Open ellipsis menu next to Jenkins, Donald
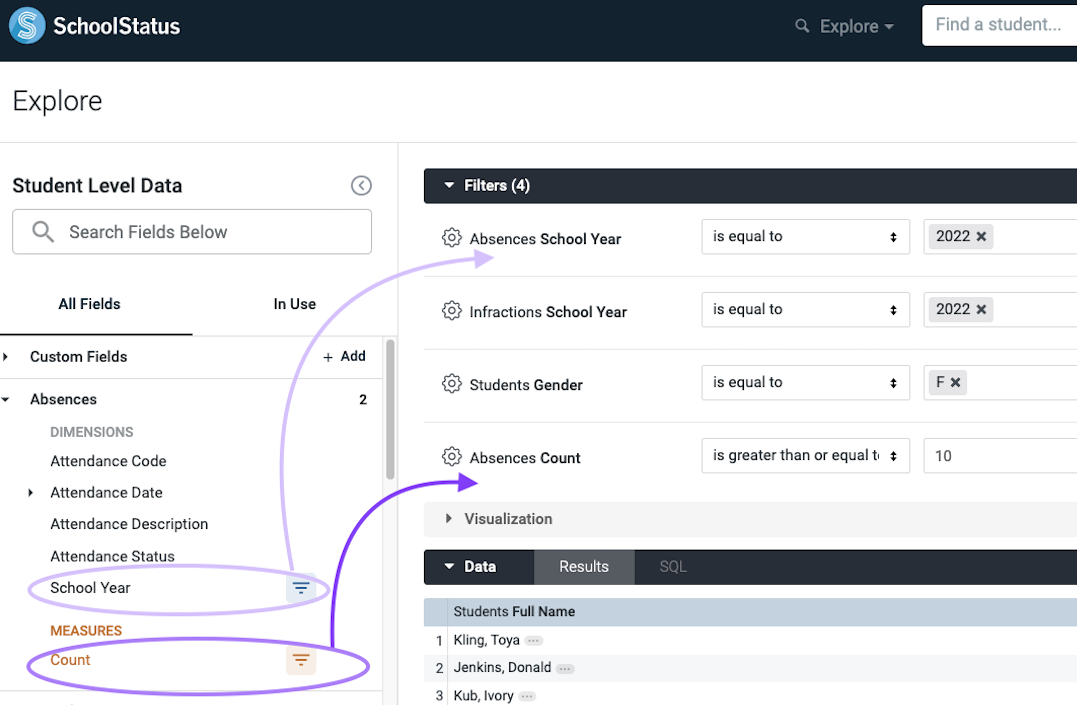This screenshot has height=705, width=1077. (x=565, y=668)
